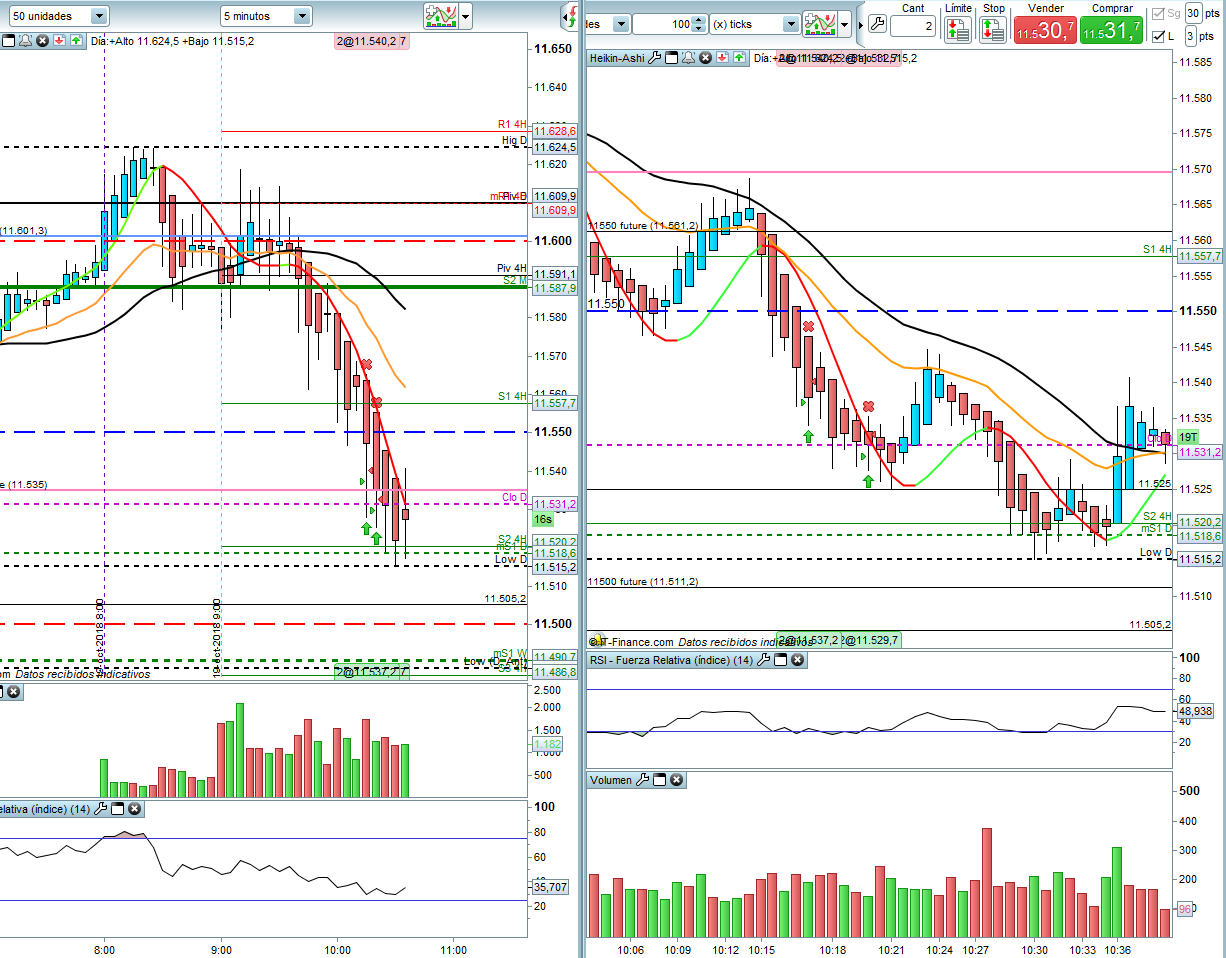Click the alert bell on Heikin-Ashi chart
1226x958 pixels.
[688, 58]
